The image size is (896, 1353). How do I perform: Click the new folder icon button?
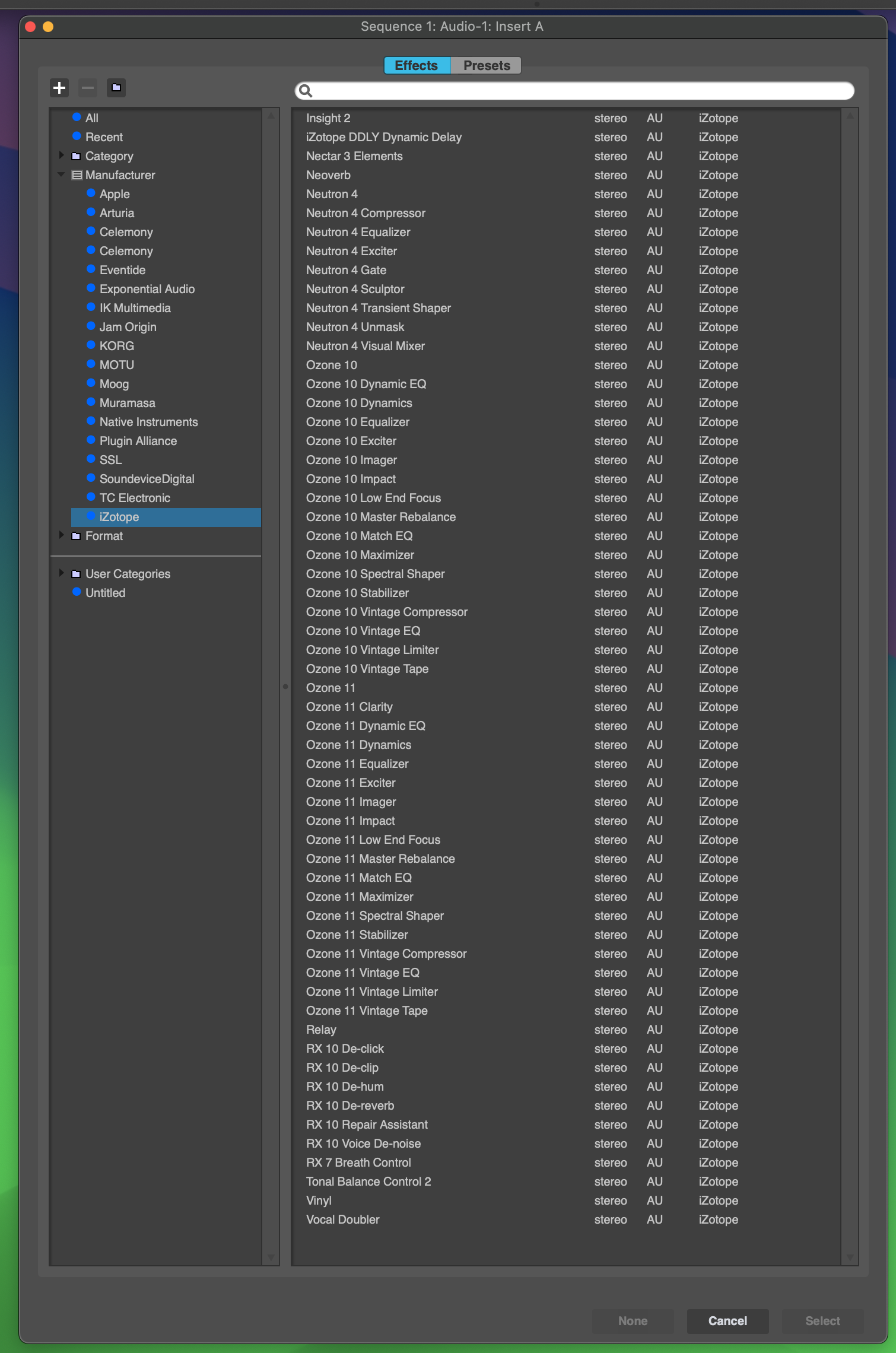point(116,88)
